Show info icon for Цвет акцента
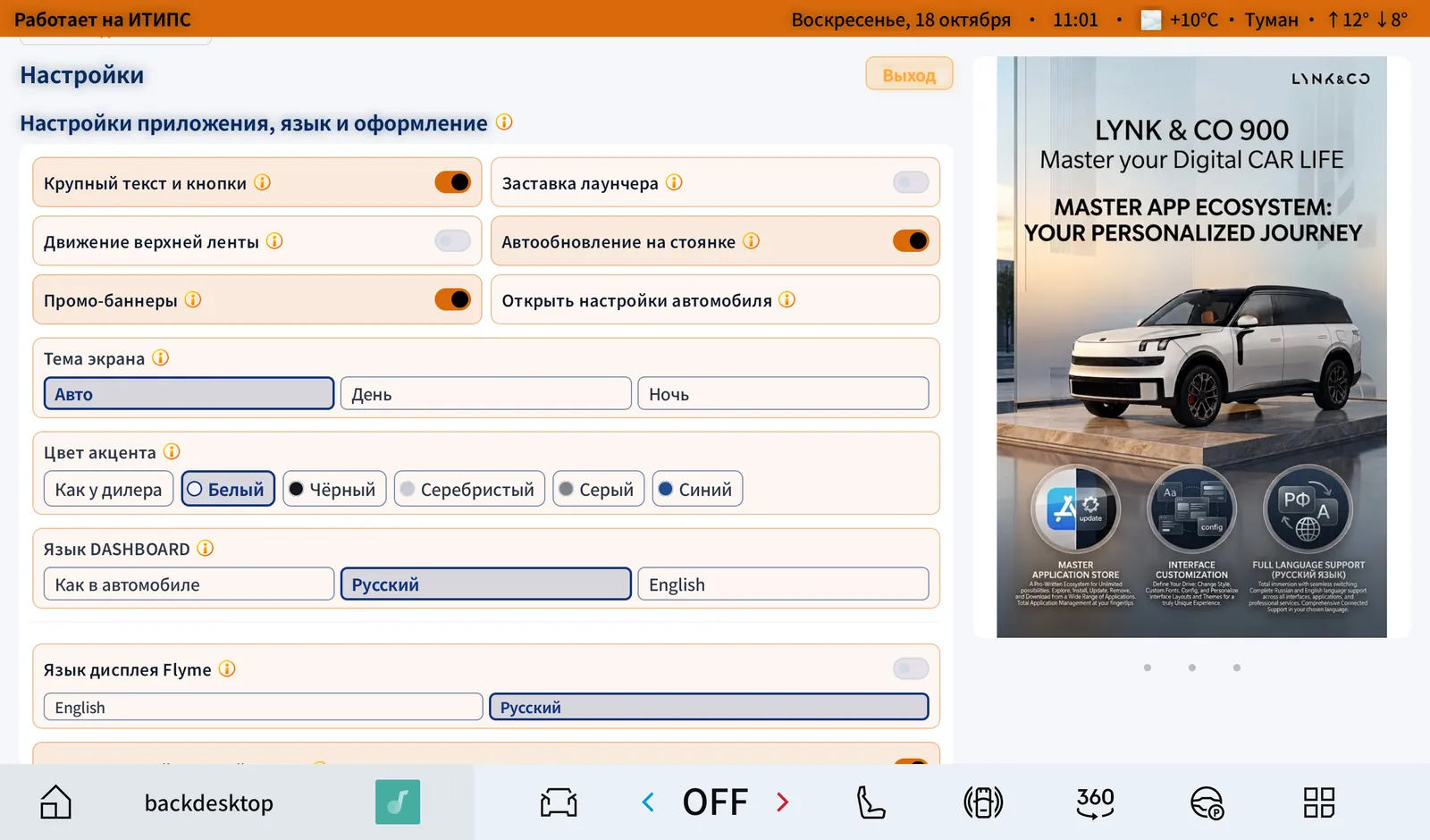Image resolution: width=1430 pixels, height=840 pixels. point(172,452)
